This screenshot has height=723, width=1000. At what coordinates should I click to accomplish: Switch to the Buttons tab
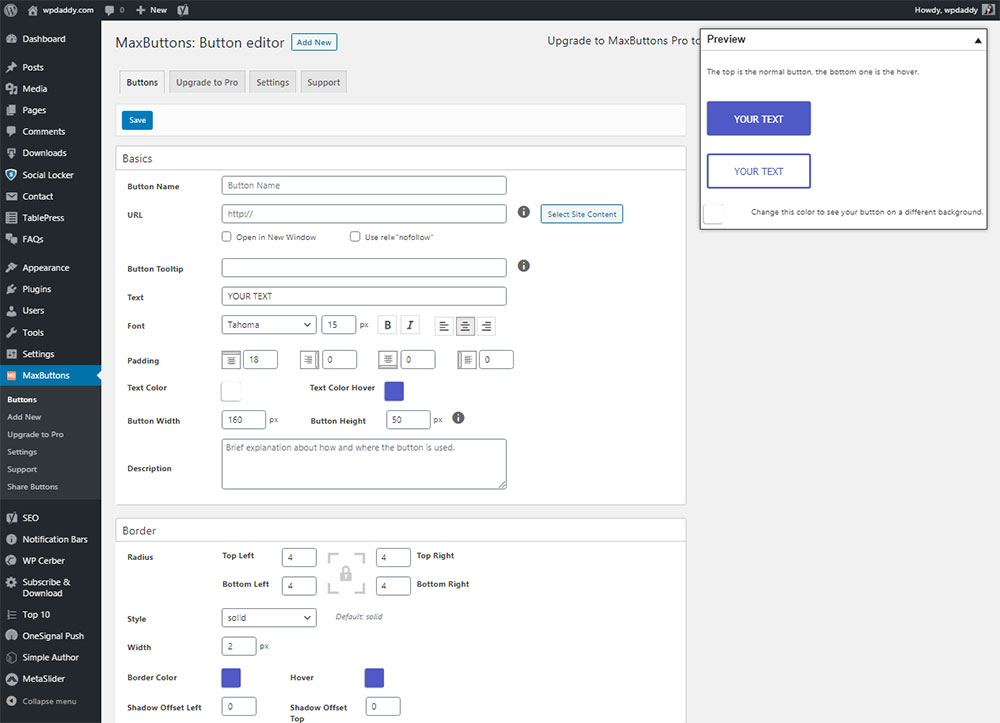(x=142, y=82)
